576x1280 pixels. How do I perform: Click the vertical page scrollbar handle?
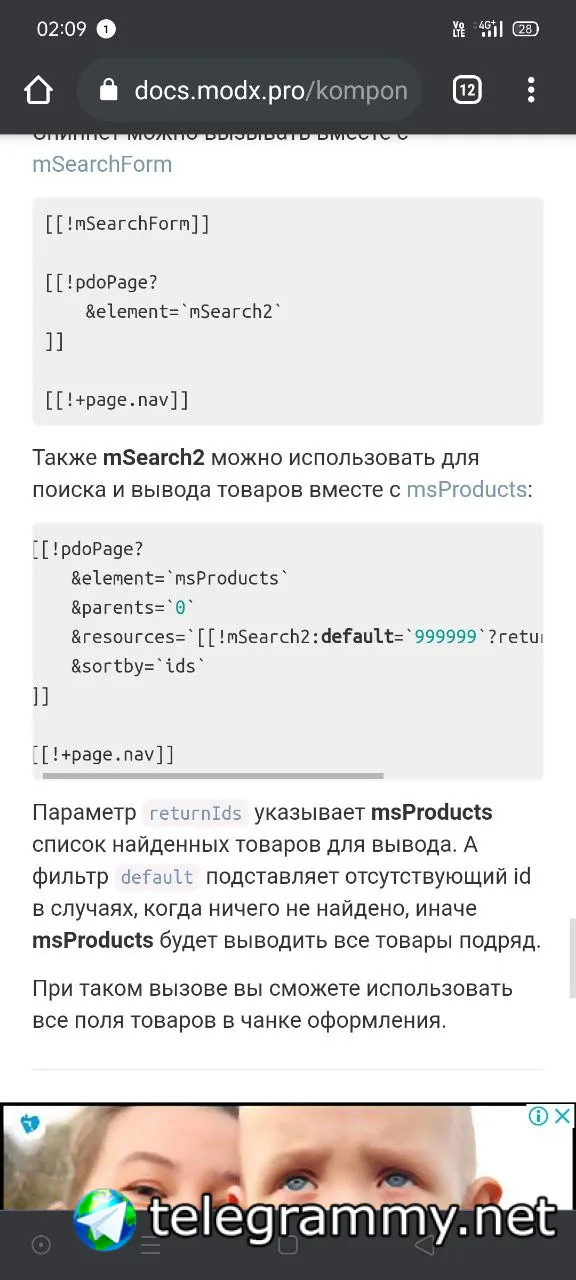571,958
